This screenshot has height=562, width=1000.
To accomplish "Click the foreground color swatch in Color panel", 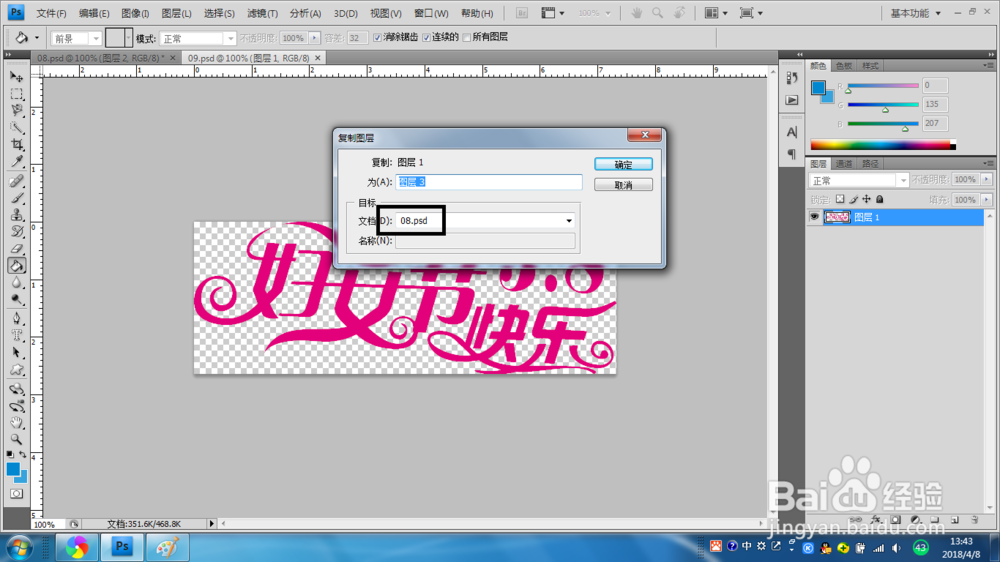I will tap(818, 87).
